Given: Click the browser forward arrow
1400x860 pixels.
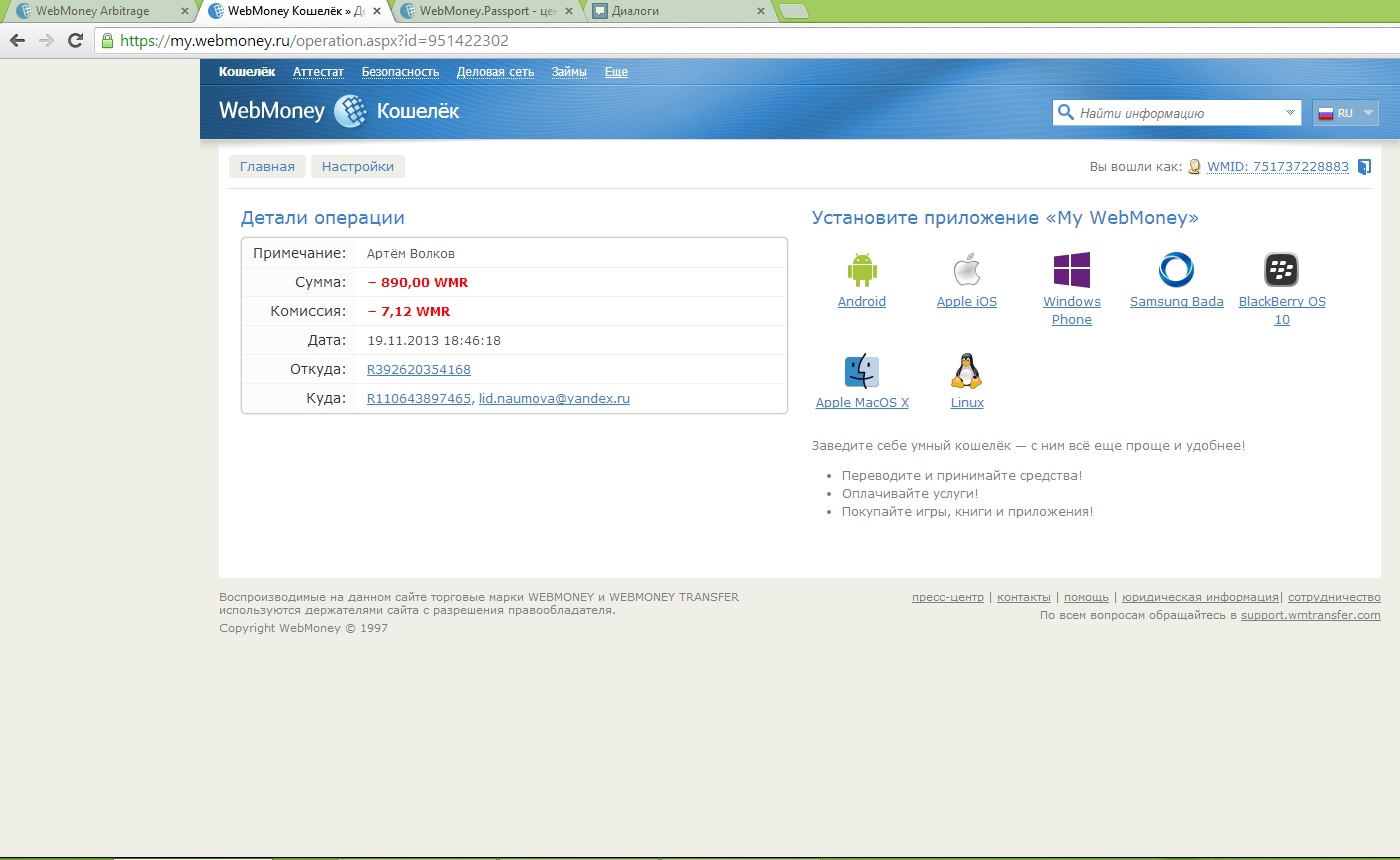Looking at the screenshot, I should point(46,41).
